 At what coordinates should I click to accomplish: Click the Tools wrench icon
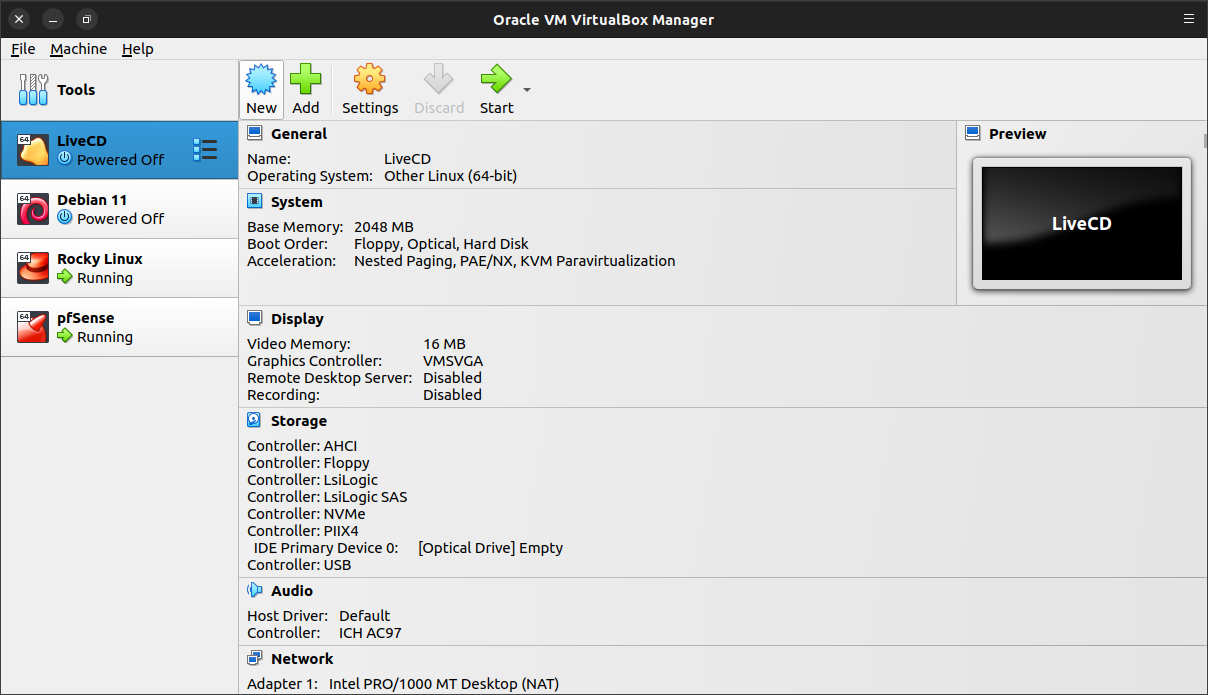pos(33,90)
